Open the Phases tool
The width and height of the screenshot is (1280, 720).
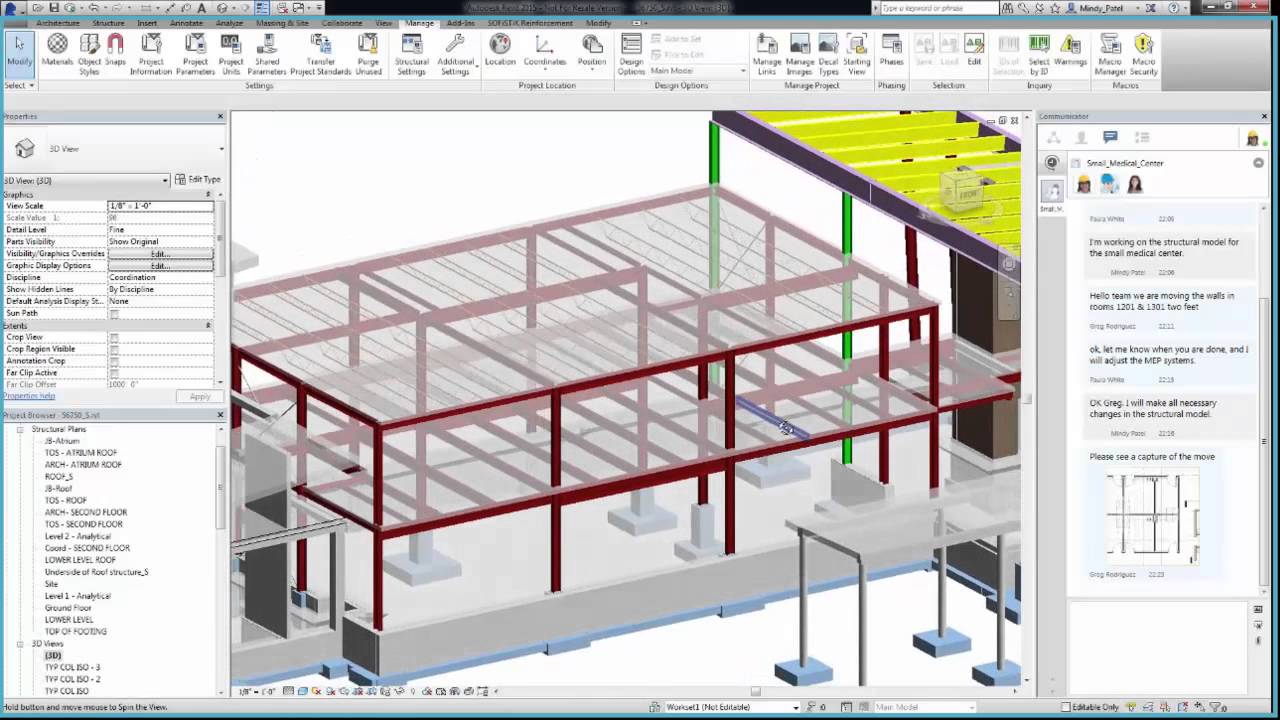(x=891, y=50)
